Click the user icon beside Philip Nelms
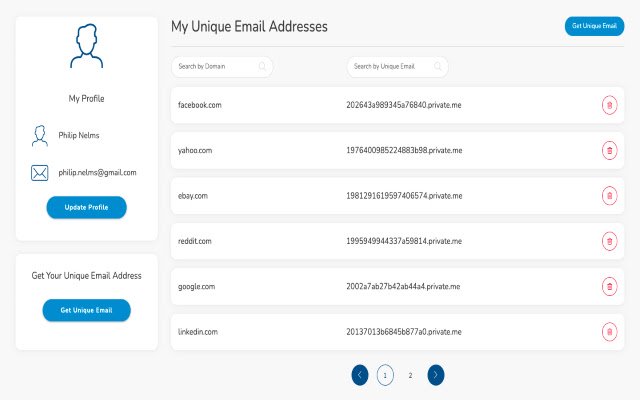 [40, 136]
